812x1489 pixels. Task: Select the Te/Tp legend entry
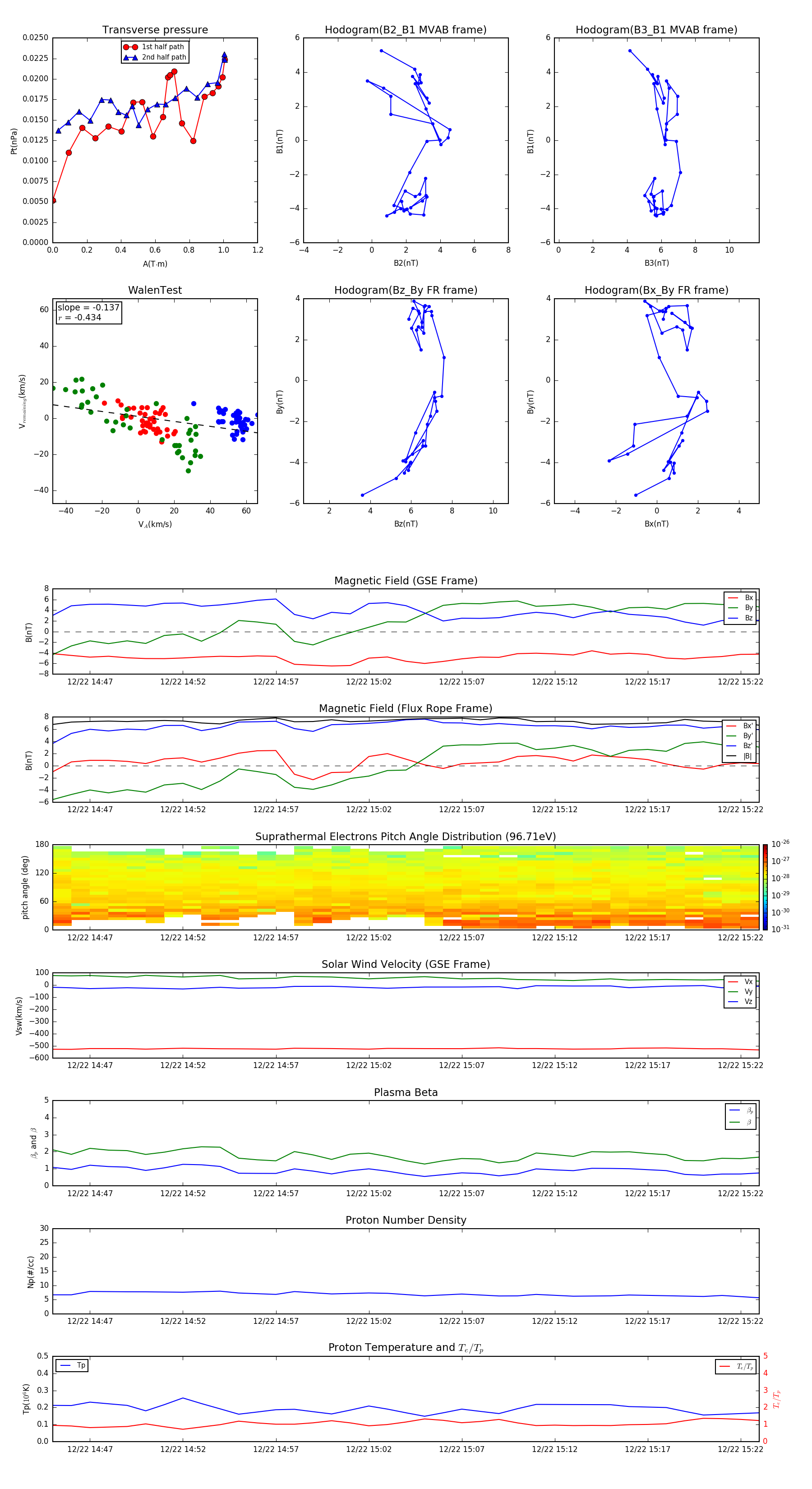click(737, 1366)
